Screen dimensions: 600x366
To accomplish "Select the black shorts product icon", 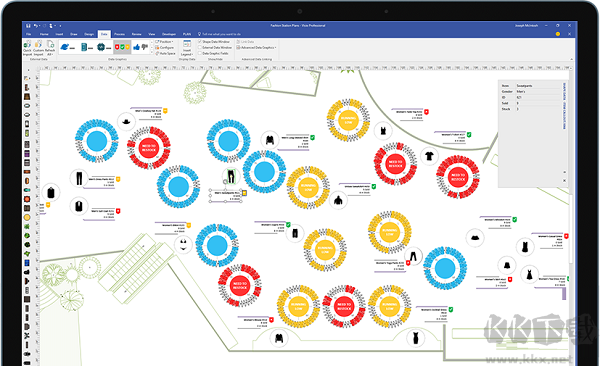I will (295, 233).
